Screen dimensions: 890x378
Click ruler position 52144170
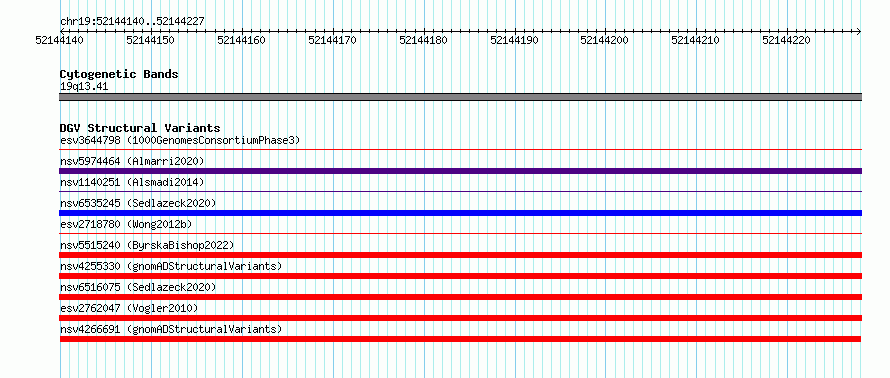point(332,40)
